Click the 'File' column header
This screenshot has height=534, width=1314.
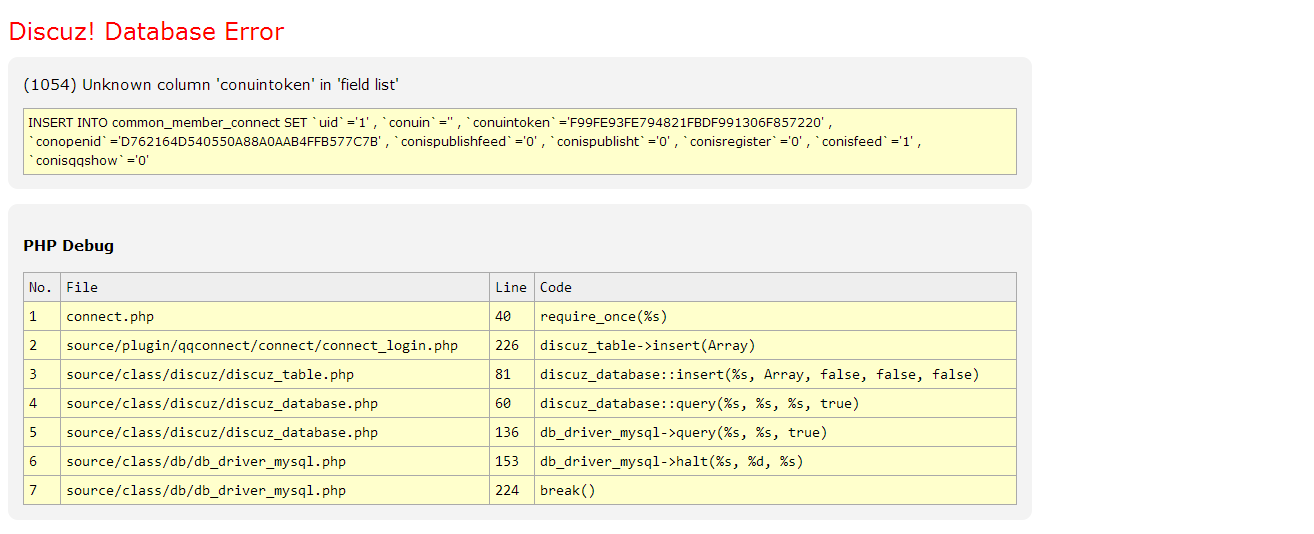coord(82,287)
